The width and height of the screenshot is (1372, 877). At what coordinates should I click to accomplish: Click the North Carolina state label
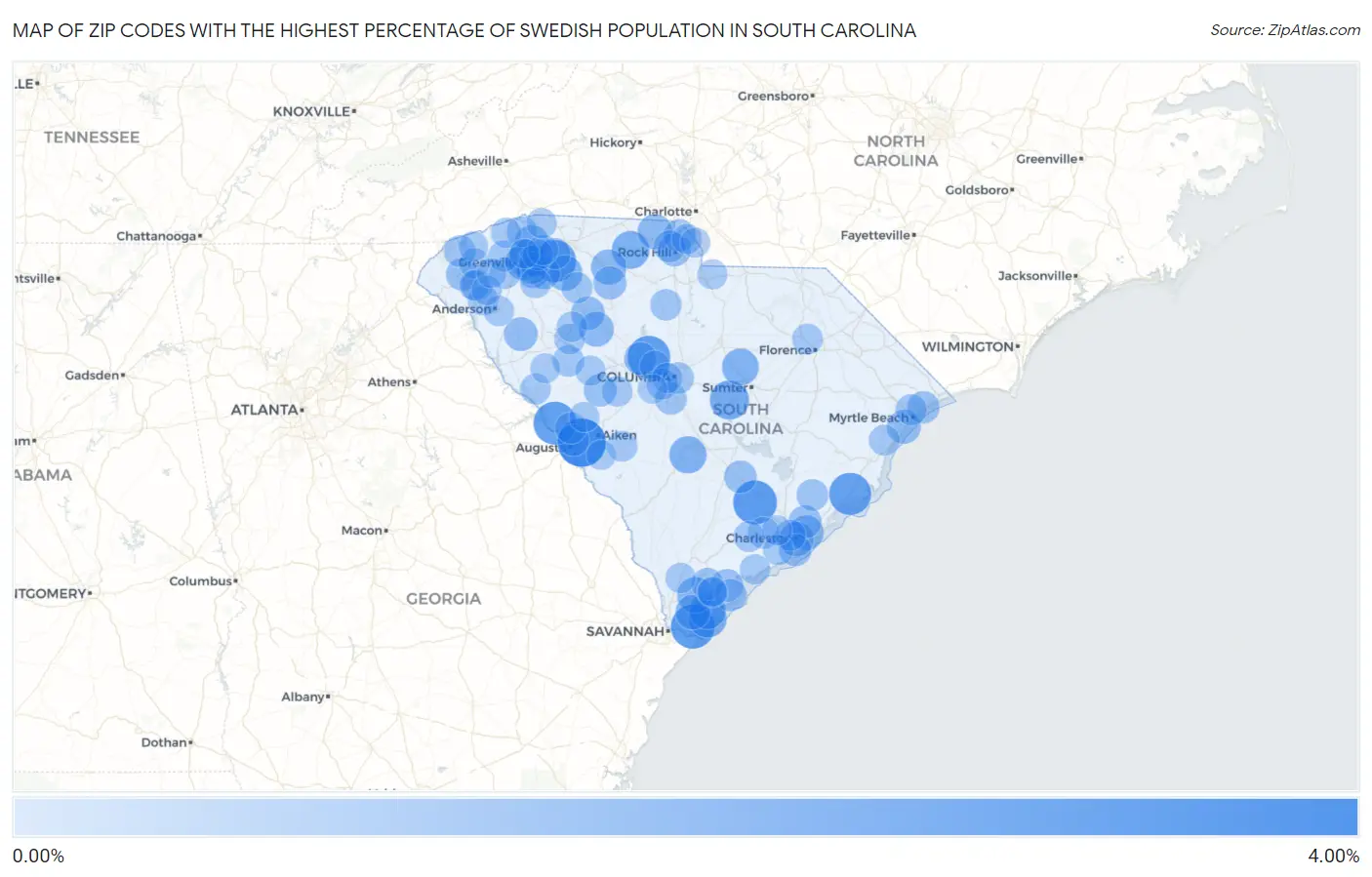pyautogui.click(x=896, y=151)
